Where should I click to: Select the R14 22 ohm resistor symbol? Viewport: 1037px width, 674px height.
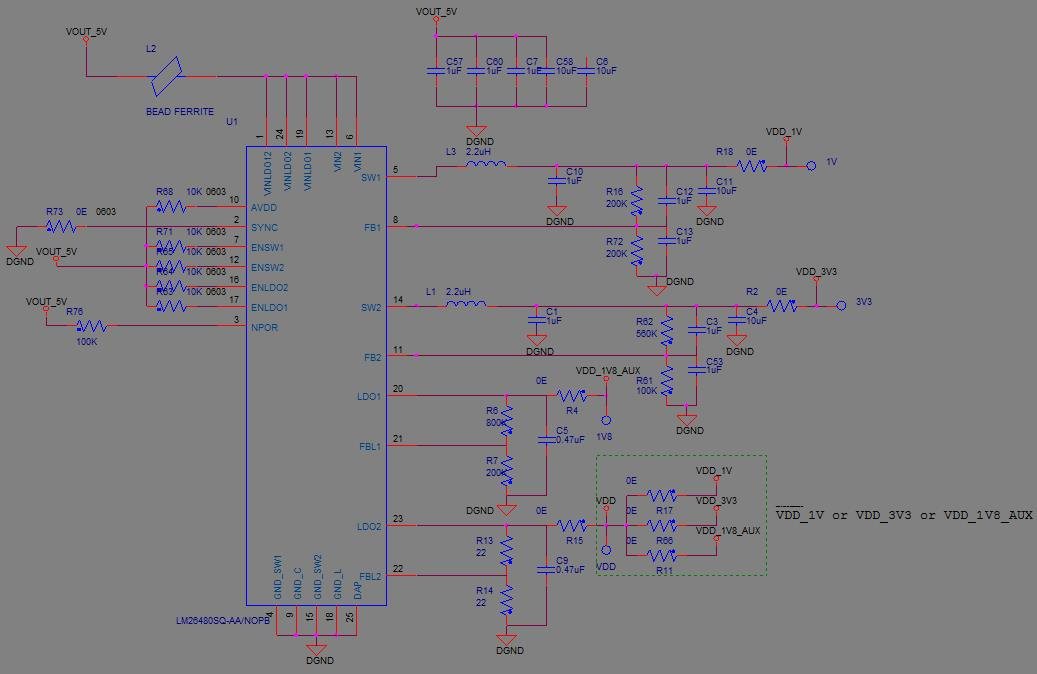coord(507,601)
